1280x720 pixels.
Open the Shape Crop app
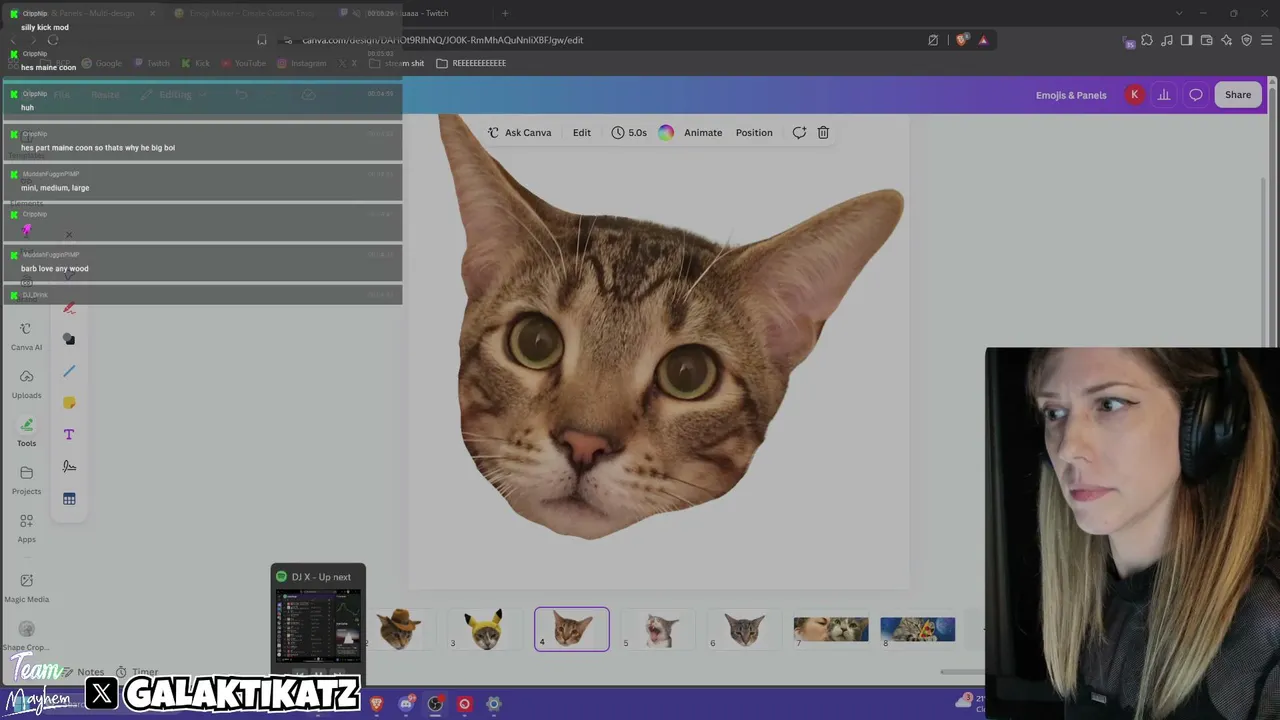click(26, 636)
